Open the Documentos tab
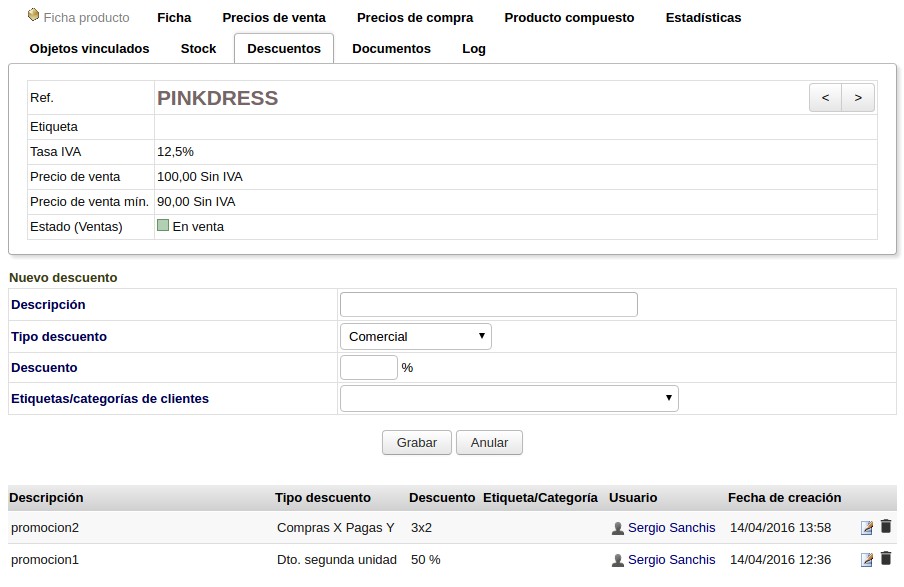 tap(391, 48)
